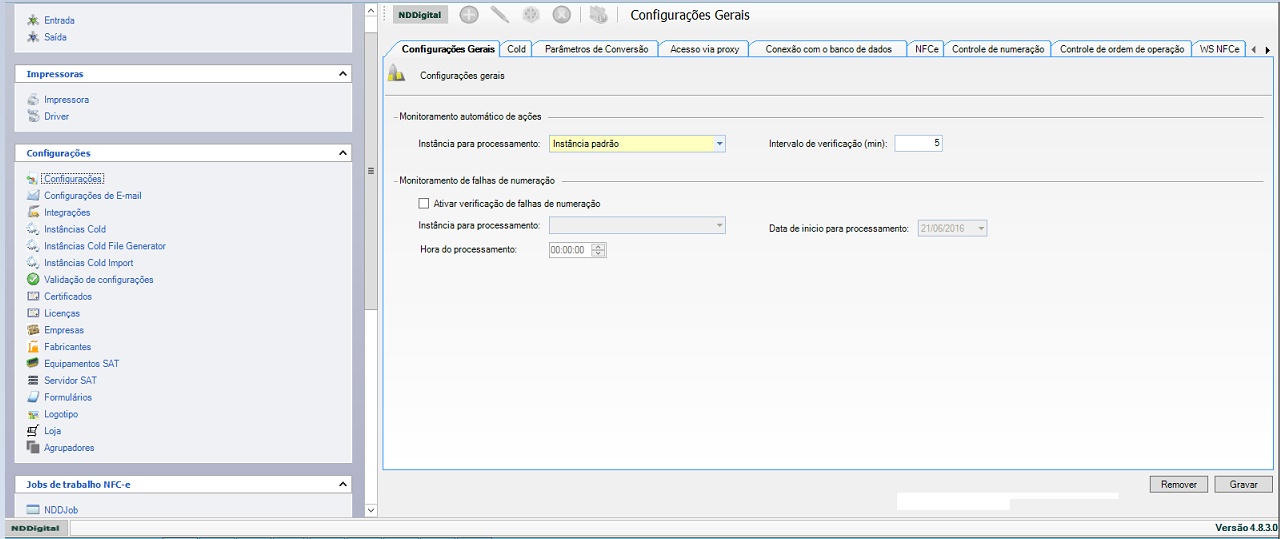Collapse the Configurações sidebar panel
This screenshot has width=1280, height=539.
(343, 154)
